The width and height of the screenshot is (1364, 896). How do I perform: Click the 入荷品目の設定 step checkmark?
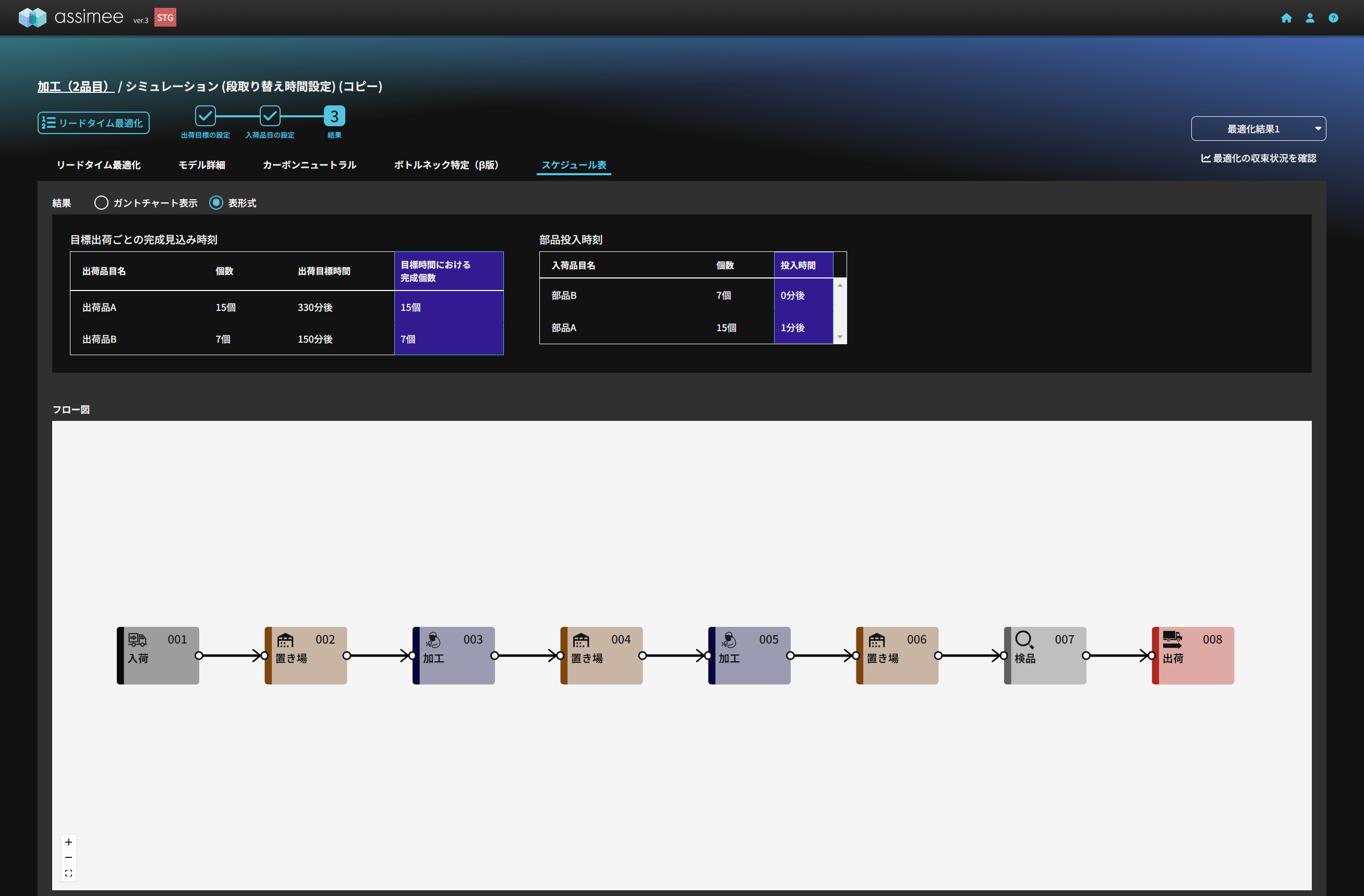(x=270, y=116)
